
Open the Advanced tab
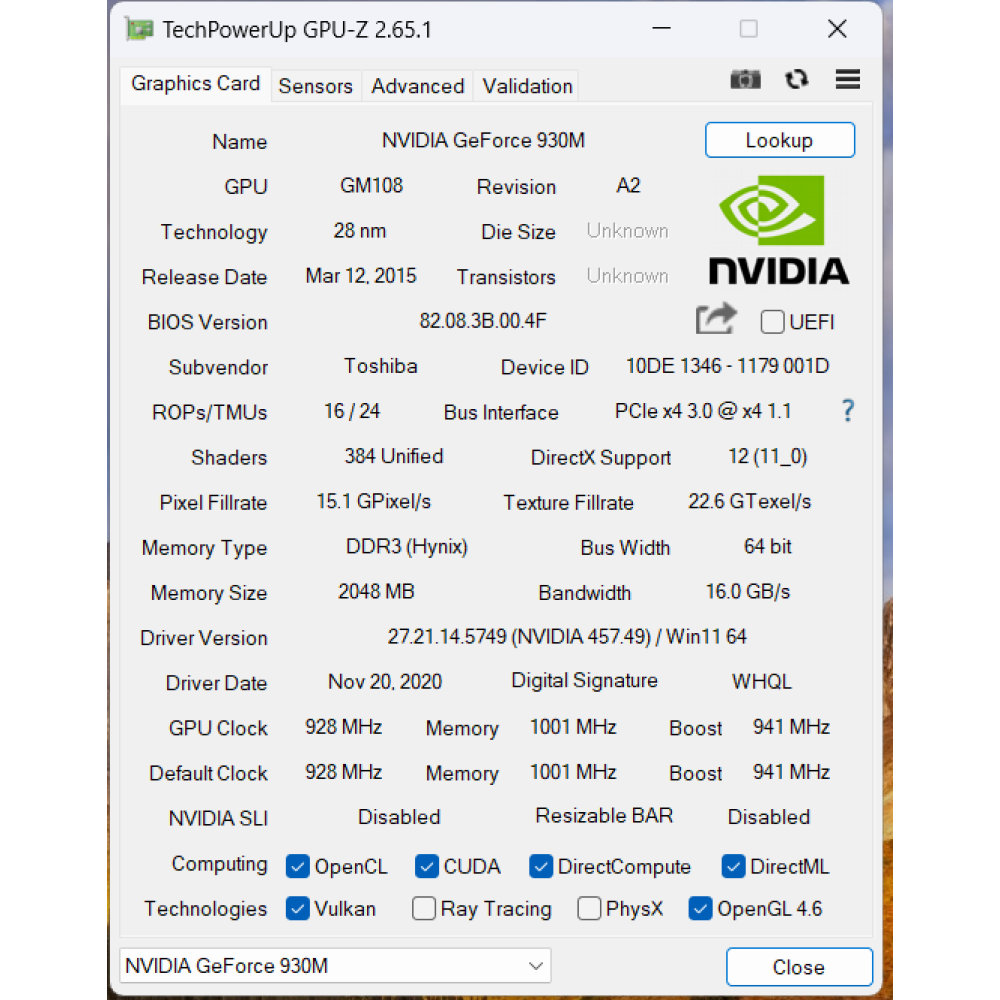click(418, 86)
